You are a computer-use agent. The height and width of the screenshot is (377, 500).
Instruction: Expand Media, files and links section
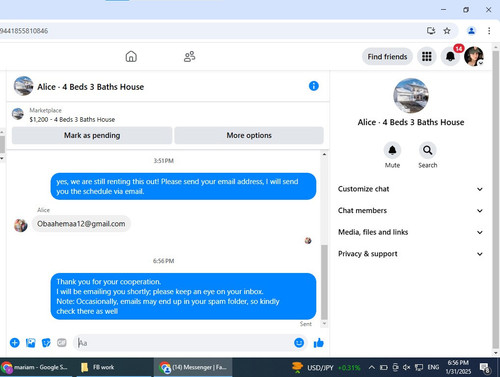click(x=411, y=232)
